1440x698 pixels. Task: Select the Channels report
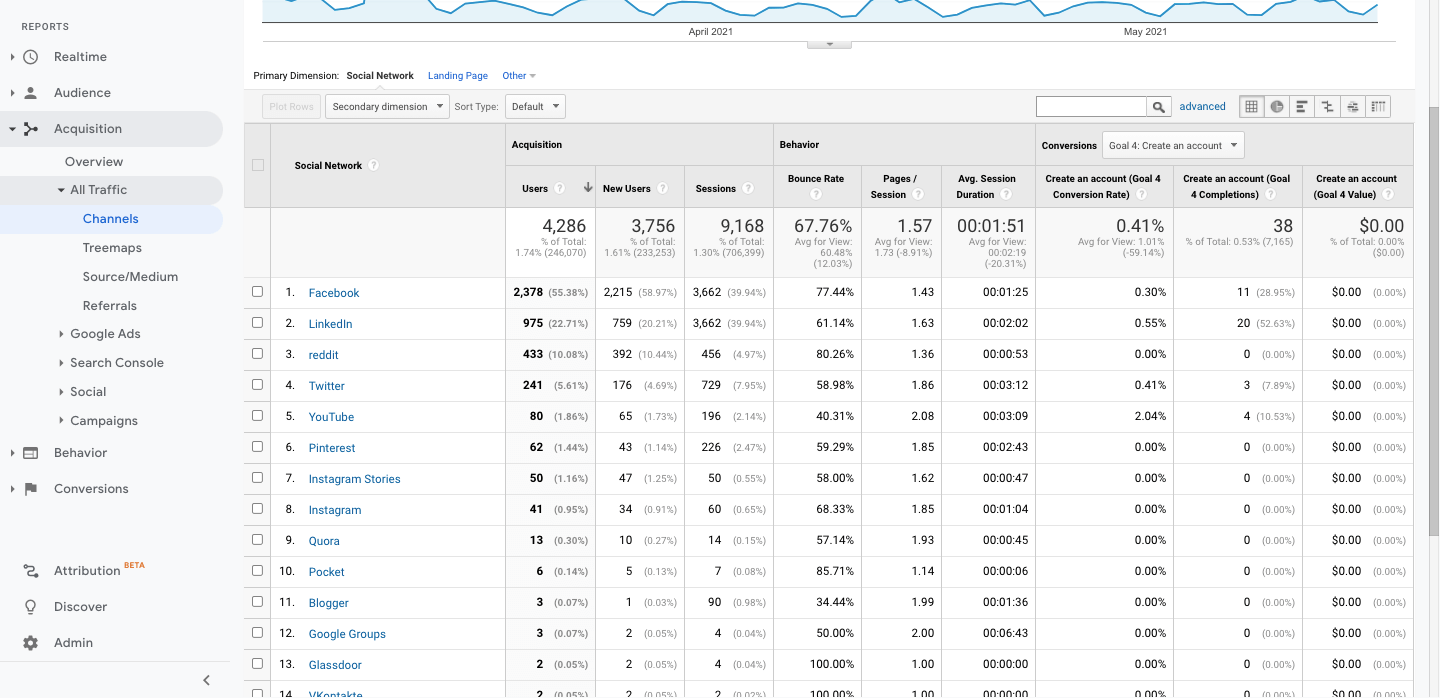point(111,219)
